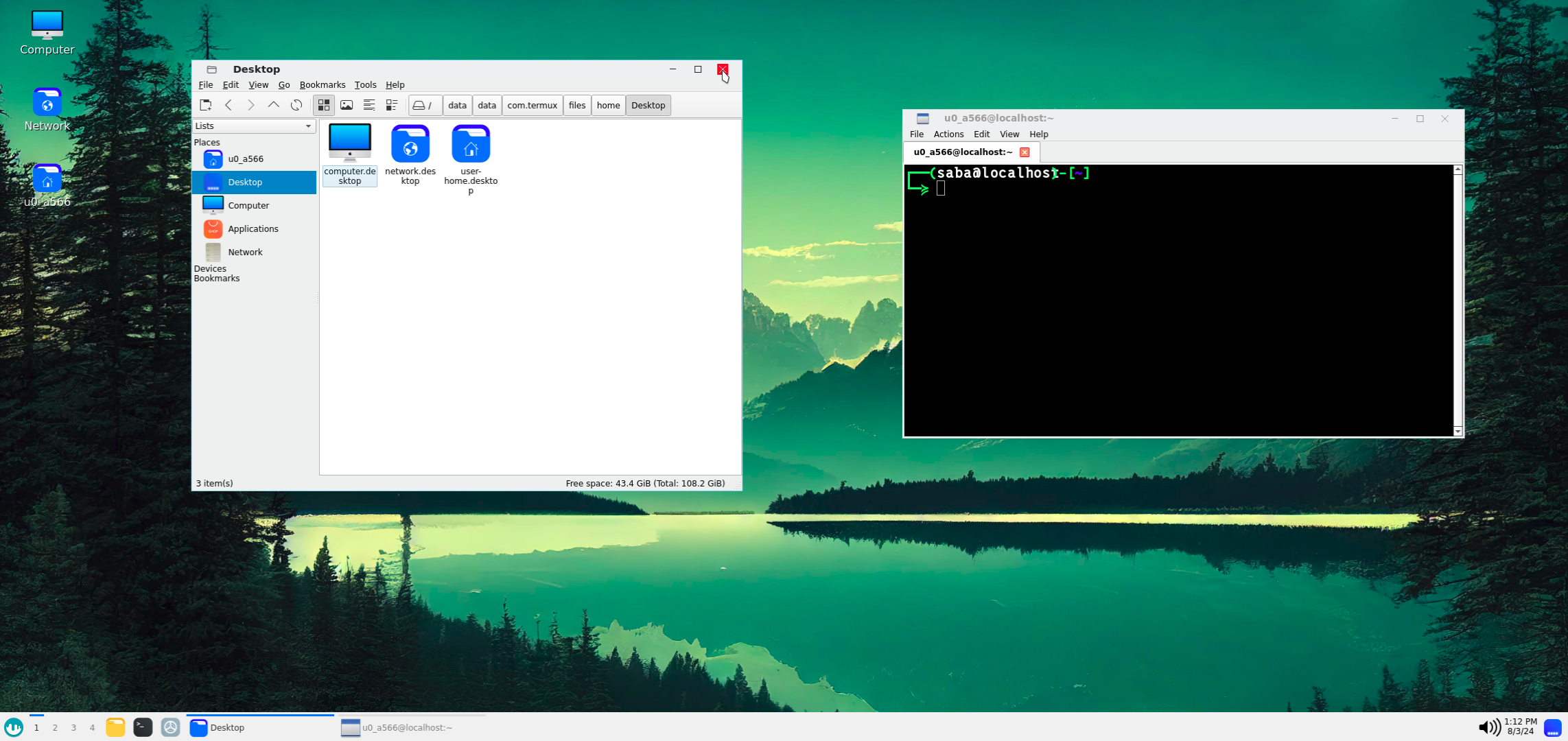
Task: Select u0_a566 home in Places
Action: coord(245,158)
